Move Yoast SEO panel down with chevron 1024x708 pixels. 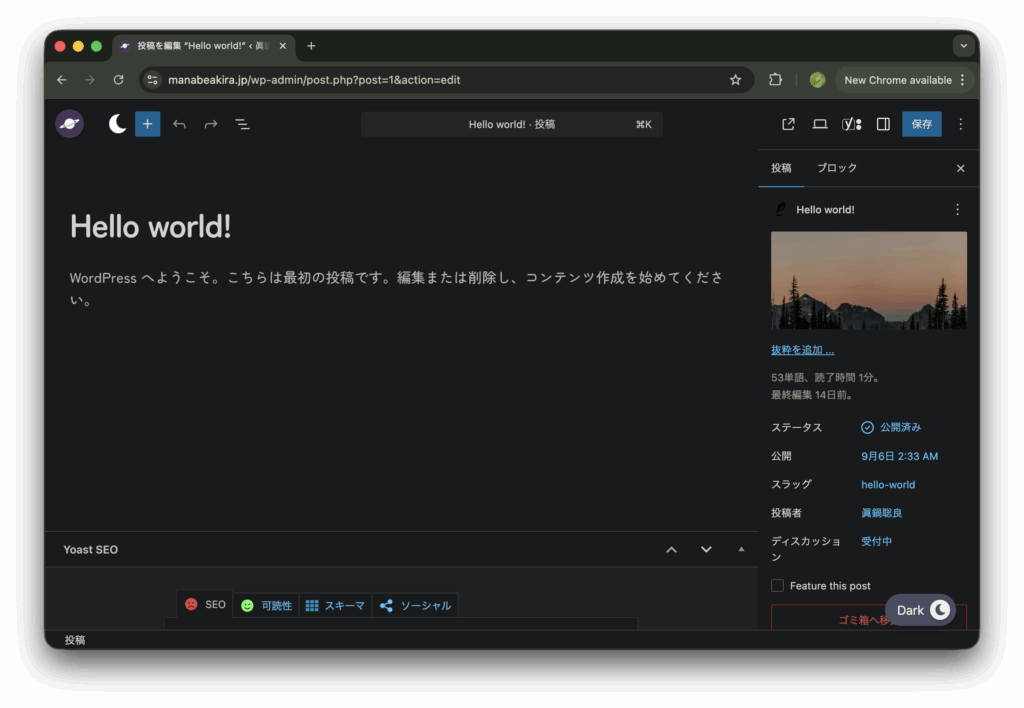(706, 549)
